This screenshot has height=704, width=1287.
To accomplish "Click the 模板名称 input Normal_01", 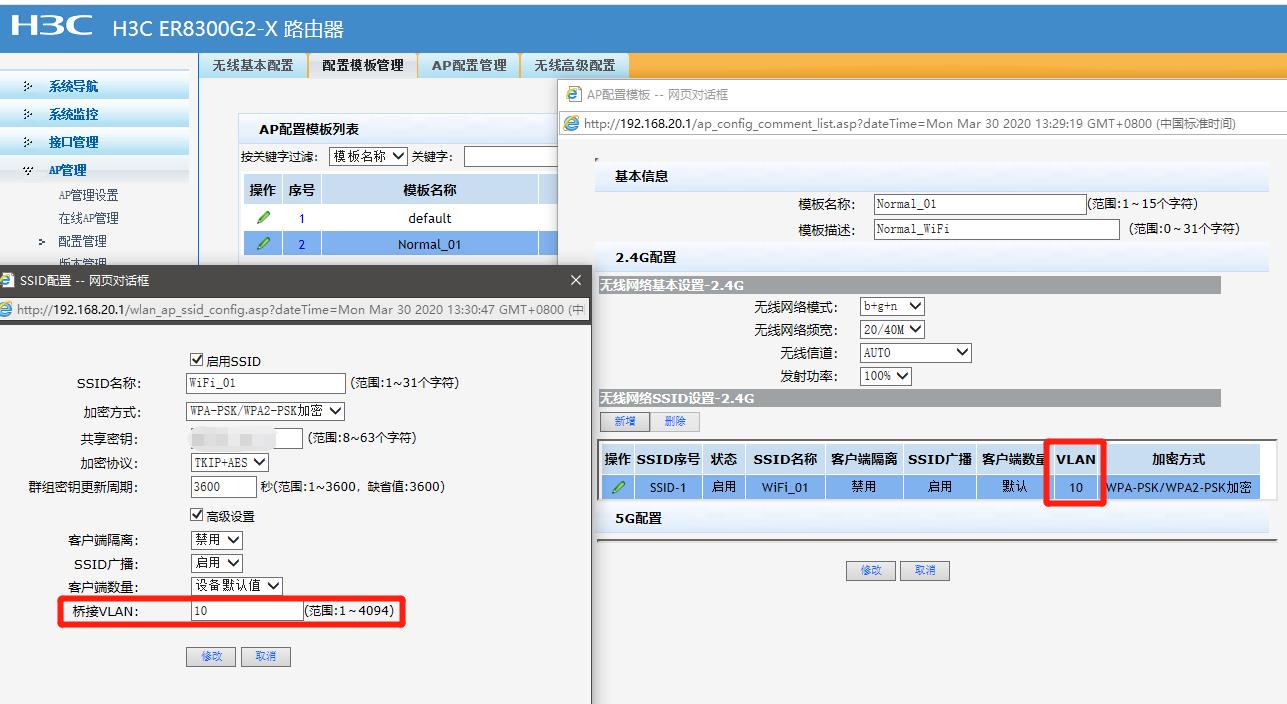I will 980,204.
